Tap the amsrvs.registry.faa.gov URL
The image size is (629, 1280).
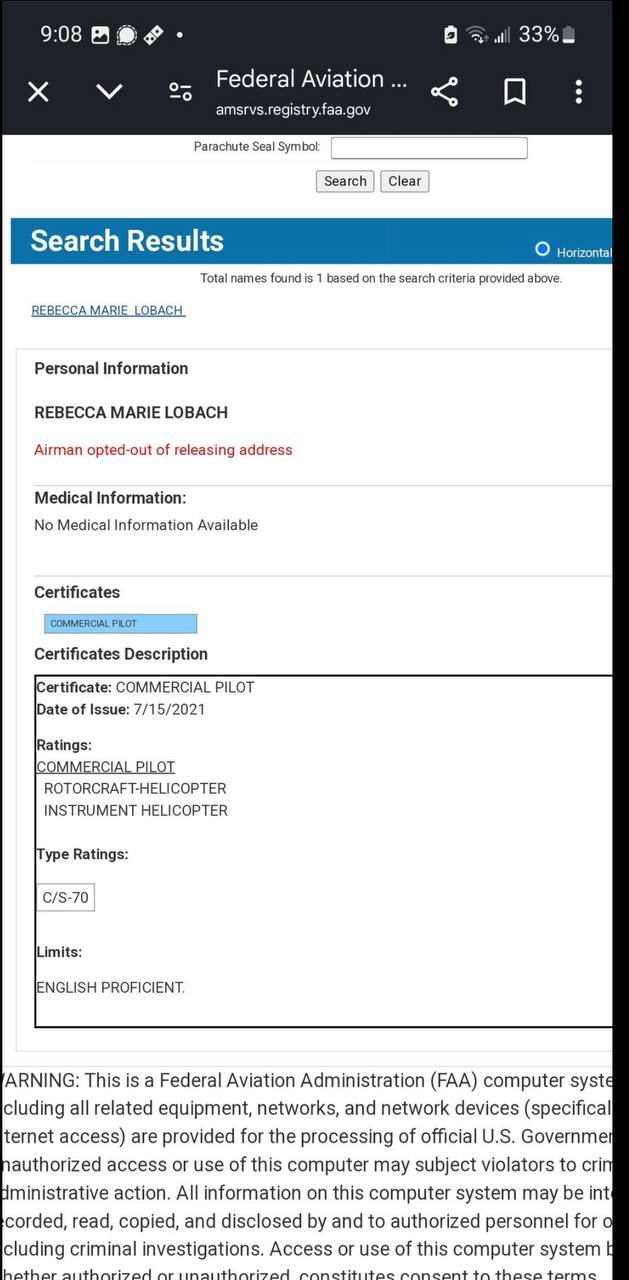point(293,110)
